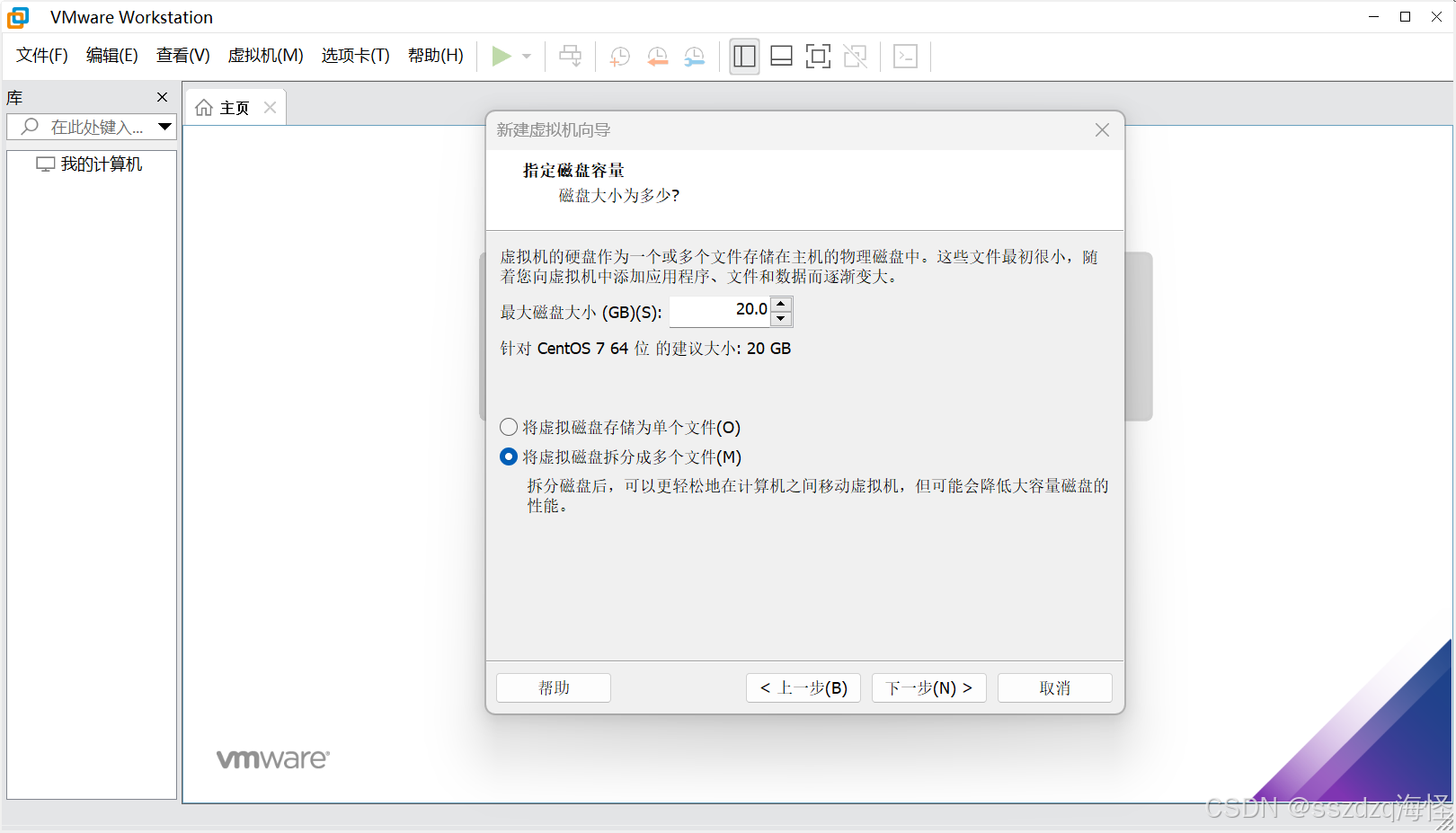1456x833 pixels.
Task: Open the 虚拟机(M) menu
Action: coord(266,56)
